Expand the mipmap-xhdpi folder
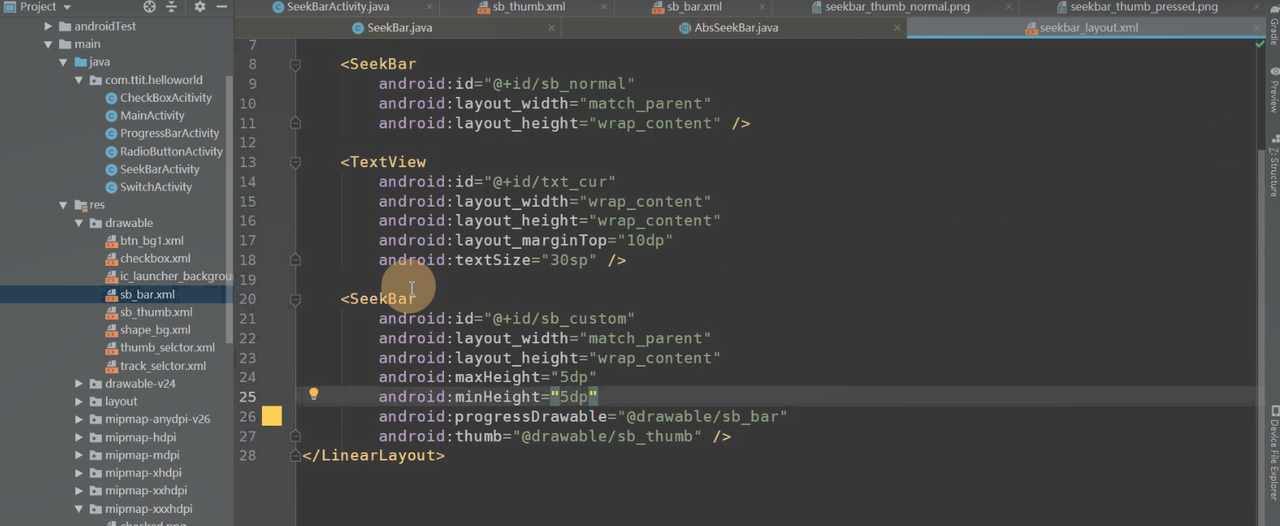This screenshot has width=1280, height=526. tap(80, 473)
